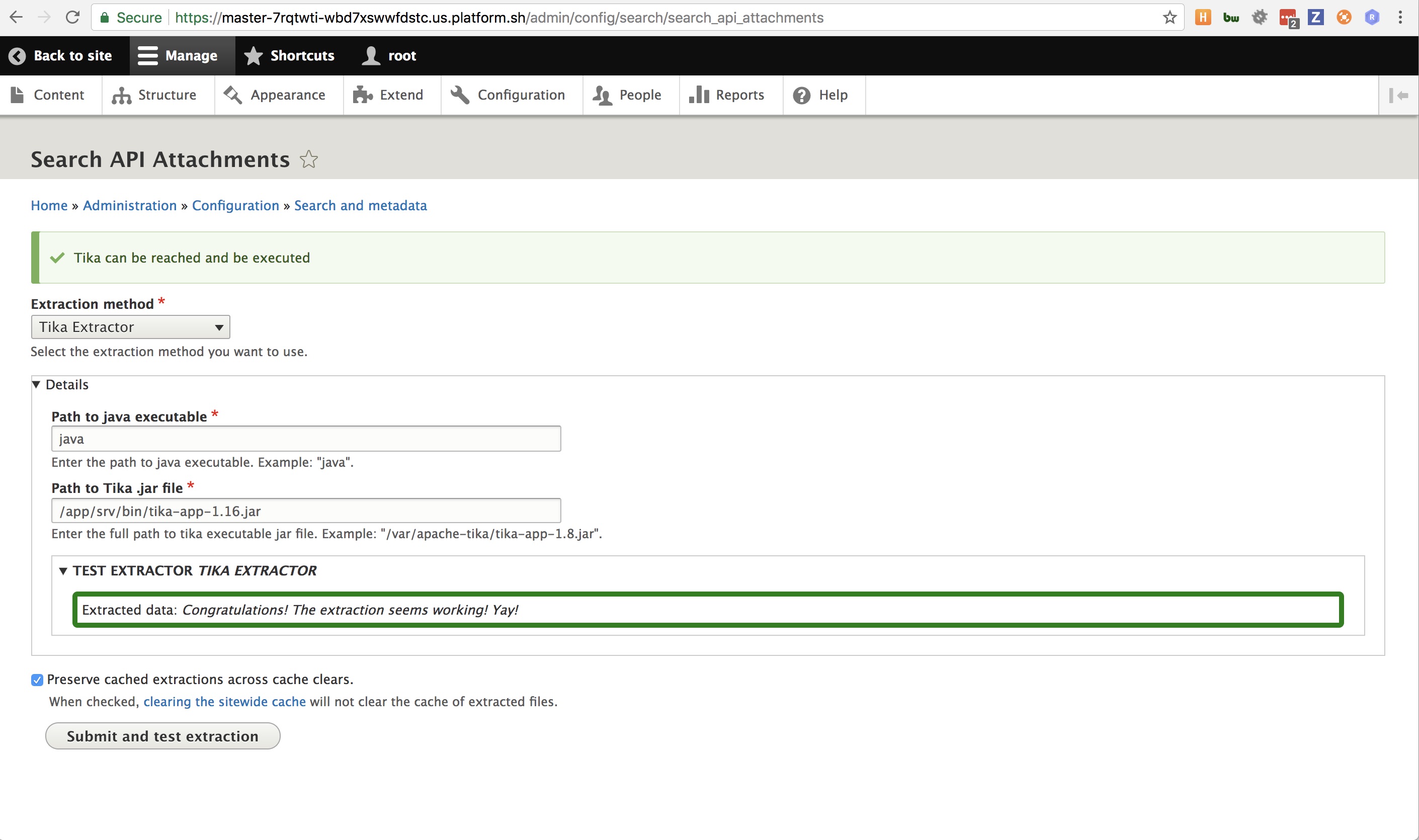The image size is (1419, 840).
Task: Click the Path to Tika .jar file field
Action: pyautogui.click(x=306, y=511)
